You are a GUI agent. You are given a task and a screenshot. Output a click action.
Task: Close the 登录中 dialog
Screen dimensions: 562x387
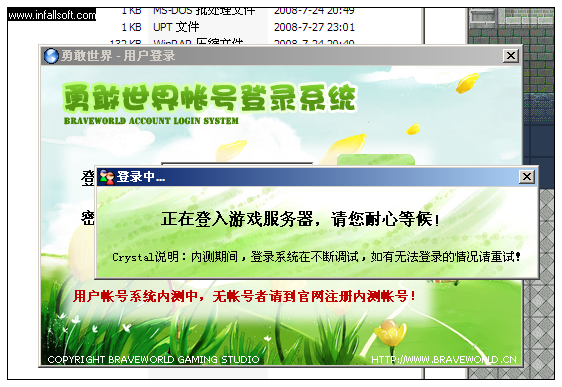point(527,177)
